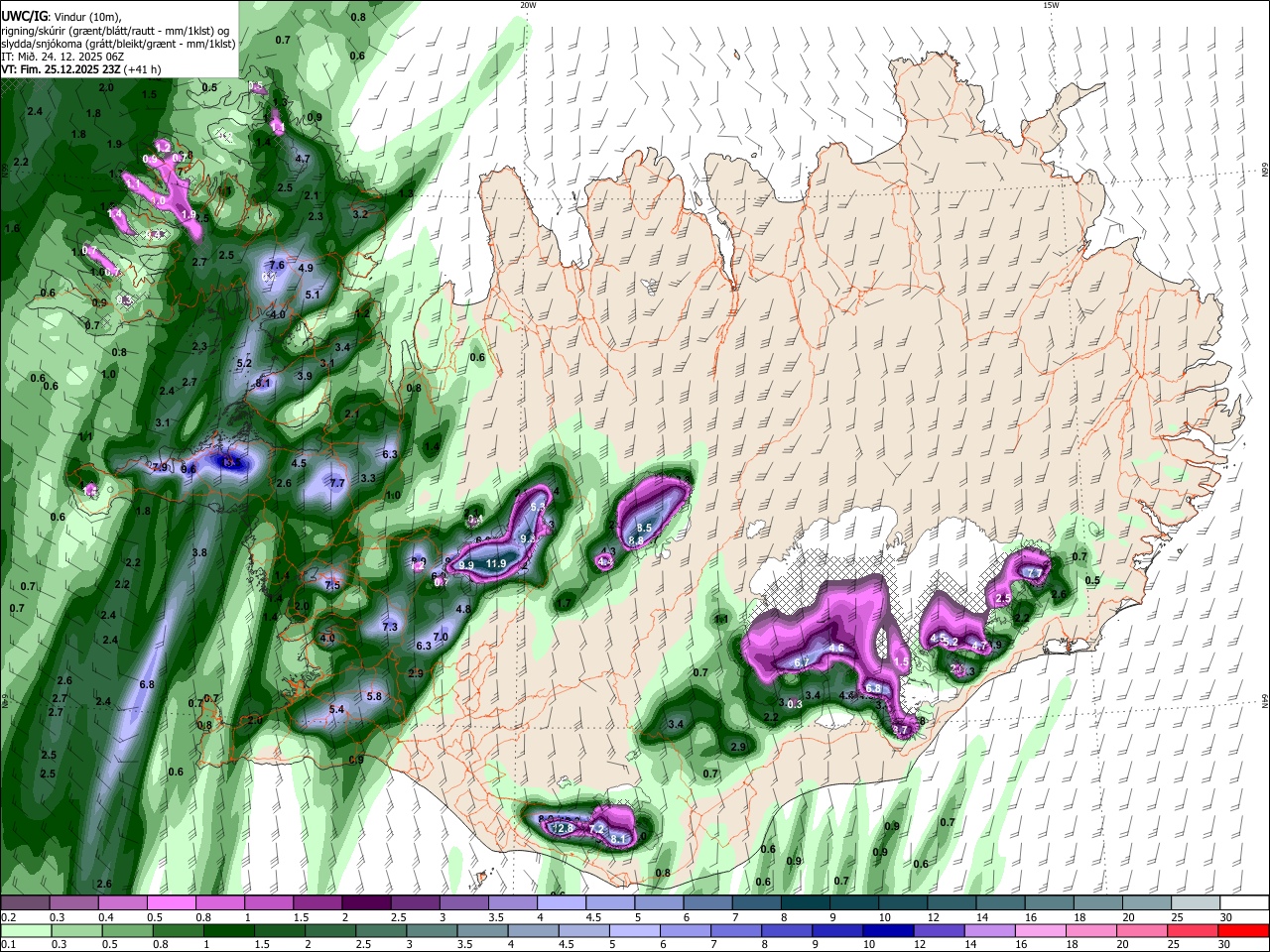Click the precipitation value '4.9'
Screen dimensions: 1270x952
pyautogui.click(x=306, y=268)
